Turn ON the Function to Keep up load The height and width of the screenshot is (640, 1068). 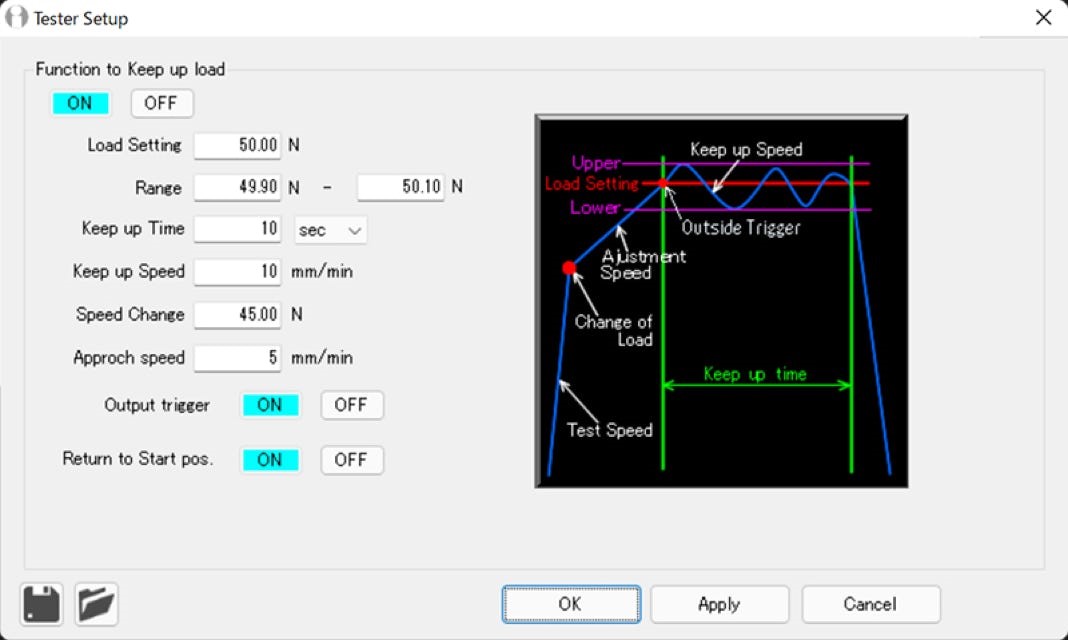(80, 103)
